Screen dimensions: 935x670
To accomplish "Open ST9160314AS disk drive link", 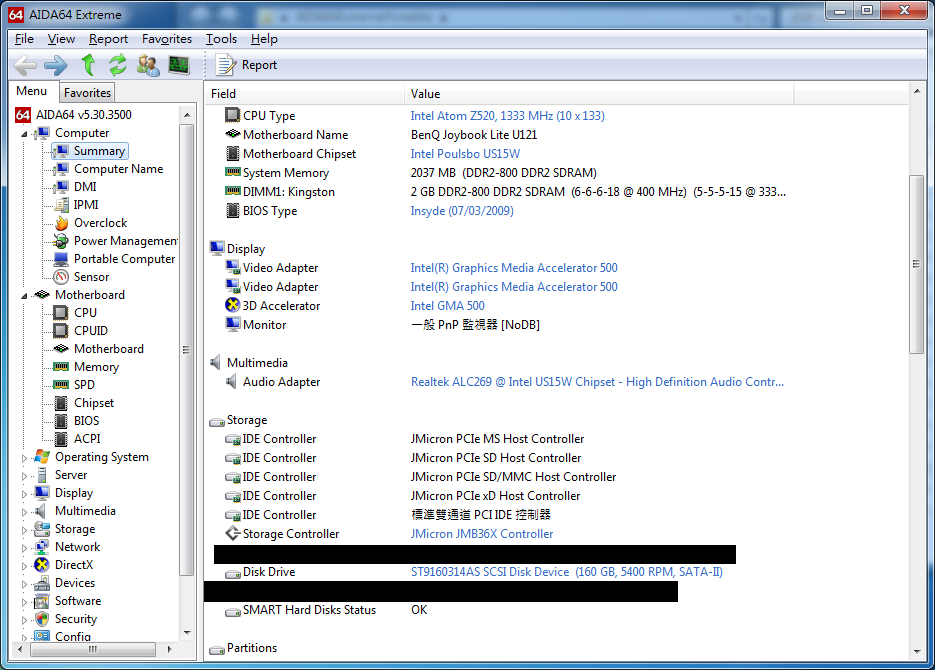I will 566,572.
